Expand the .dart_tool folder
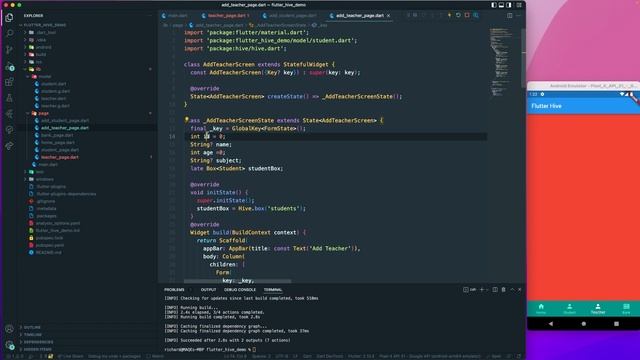This screenshot has height=360, width=640. tap(88, 32)
